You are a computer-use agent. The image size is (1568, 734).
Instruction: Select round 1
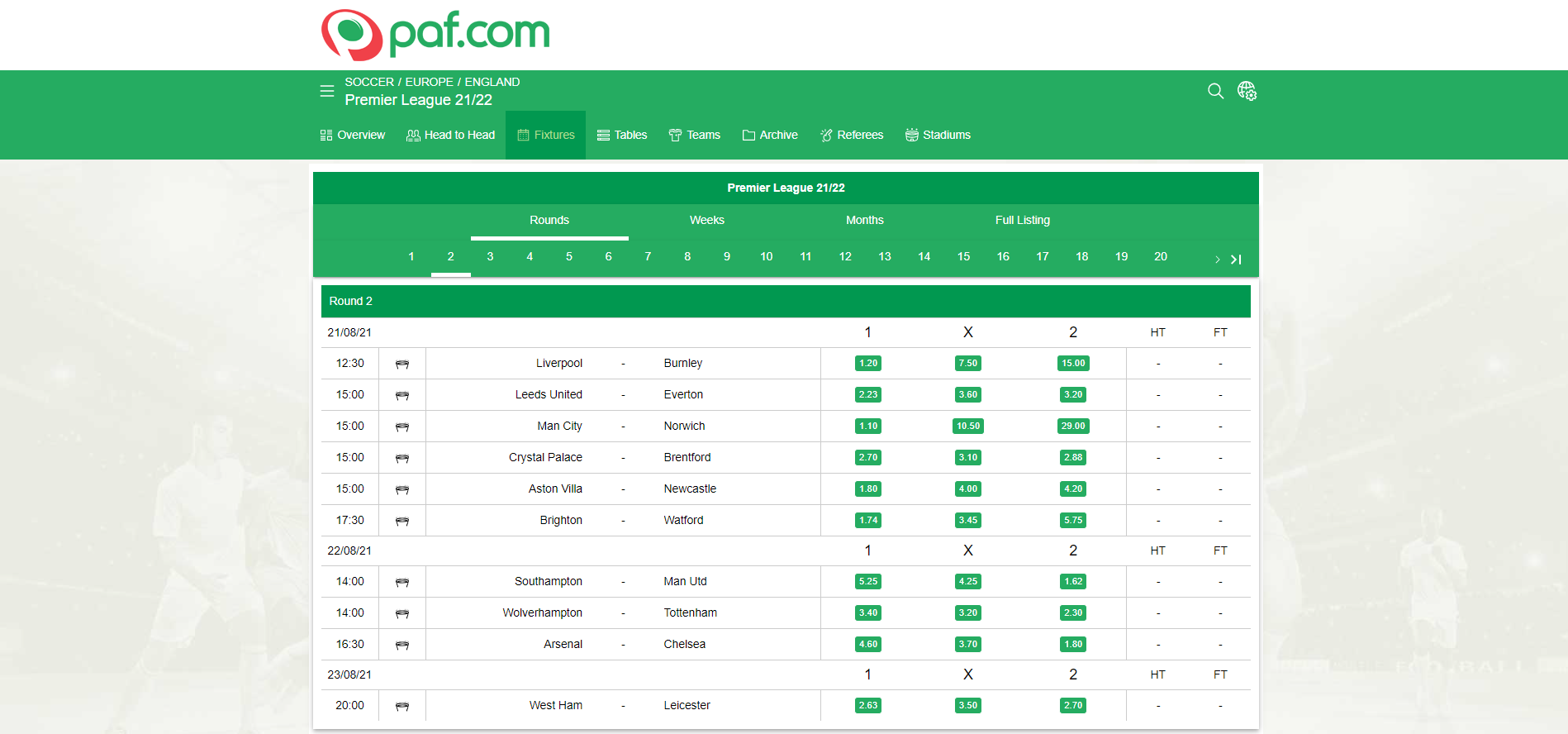coord(411,256)
